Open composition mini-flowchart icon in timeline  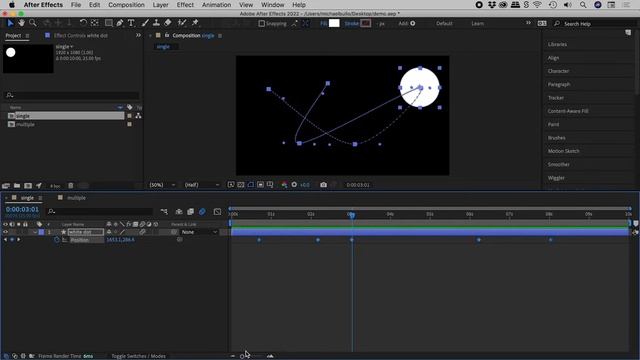point(164,211)
